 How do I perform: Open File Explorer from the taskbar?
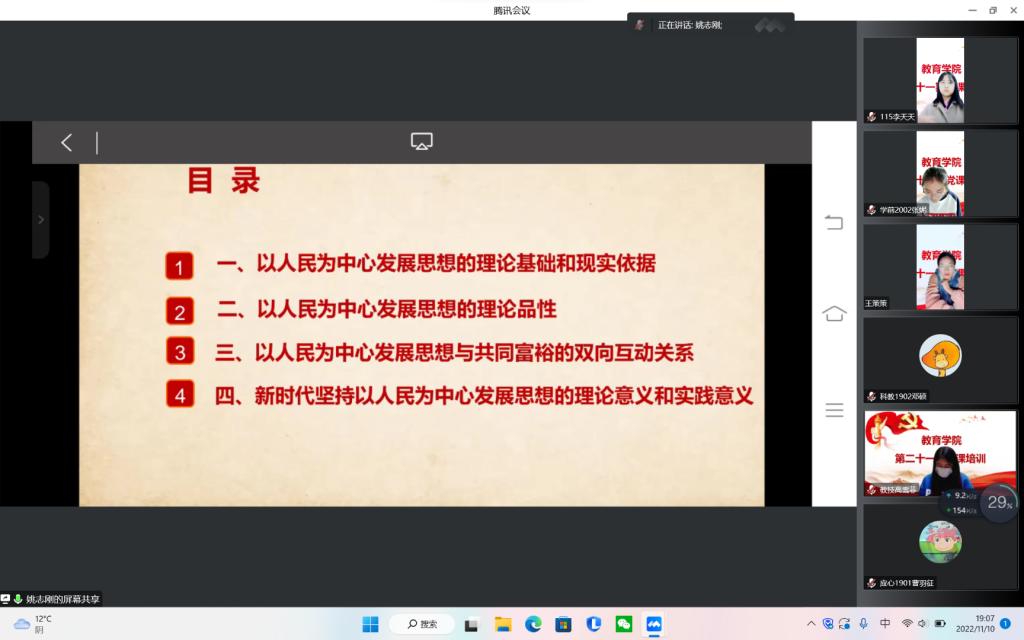pyautogui.click(x=503, y=624)
